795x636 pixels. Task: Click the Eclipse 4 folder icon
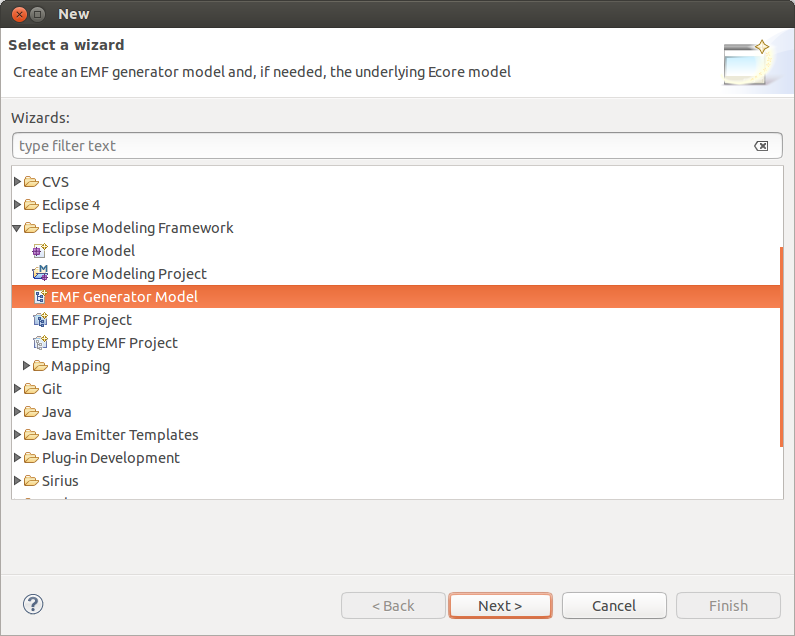[x=31, y=204]
